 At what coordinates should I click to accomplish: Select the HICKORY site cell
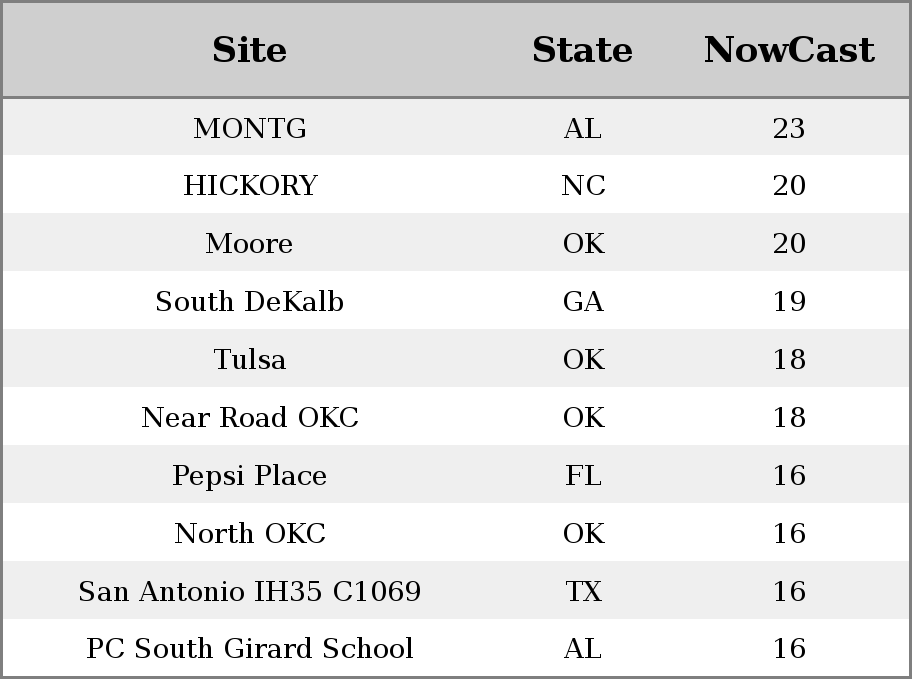250,186
